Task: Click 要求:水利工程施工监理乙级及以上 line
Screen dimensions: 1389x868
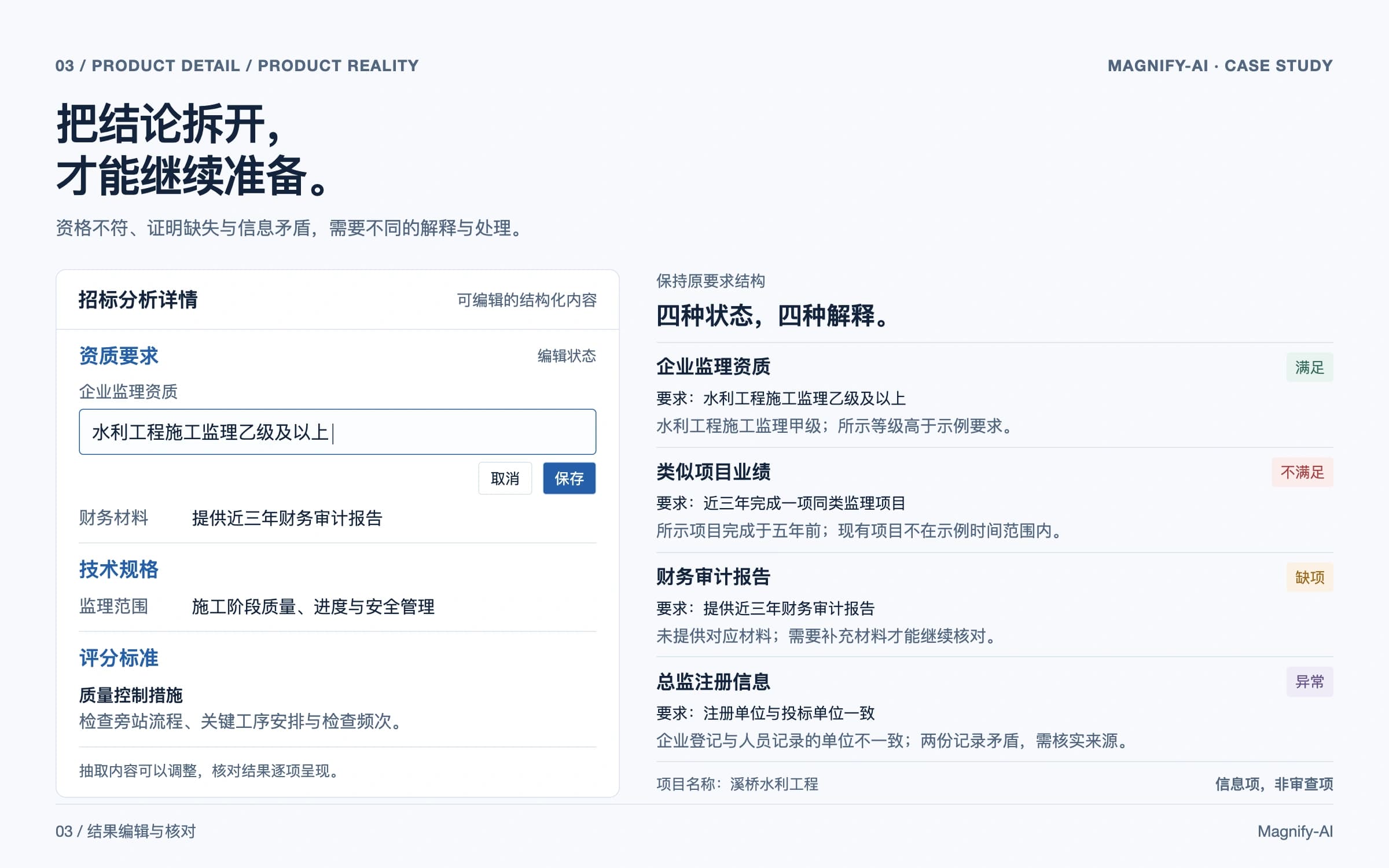Action: click(x=781, y=398)
